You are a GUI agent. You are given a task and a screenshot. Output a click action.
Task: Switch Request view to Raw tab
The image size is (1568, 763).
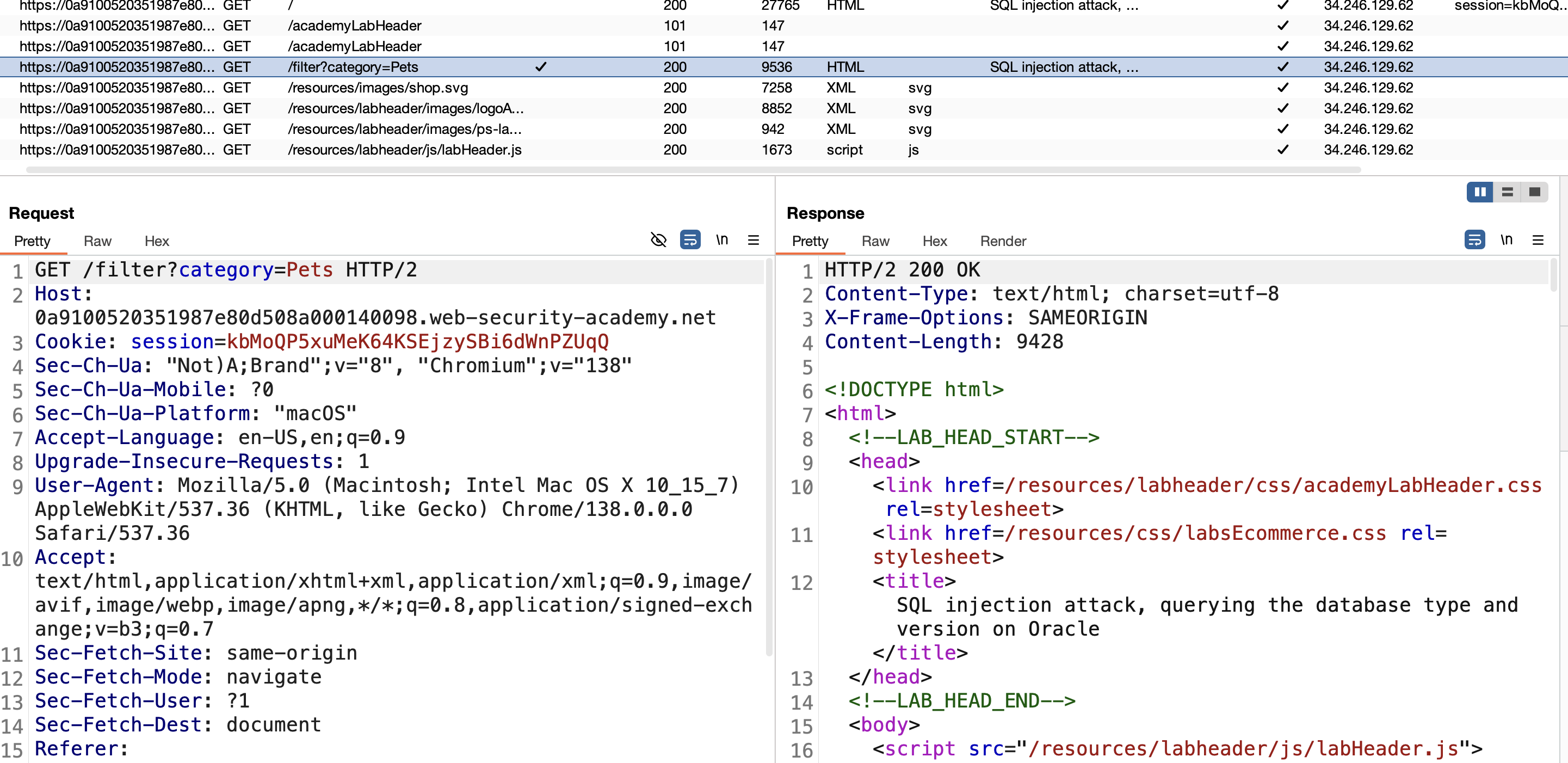[97, 241]
